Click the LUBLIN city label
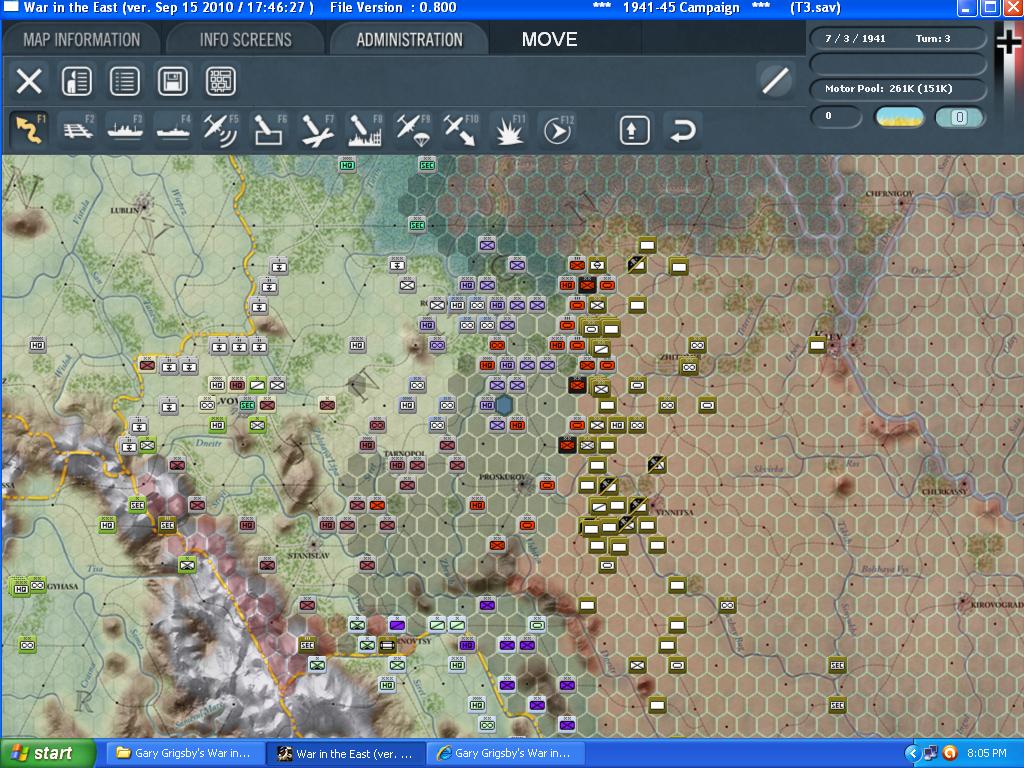1024x768 pixels. [x=125, y=210]
